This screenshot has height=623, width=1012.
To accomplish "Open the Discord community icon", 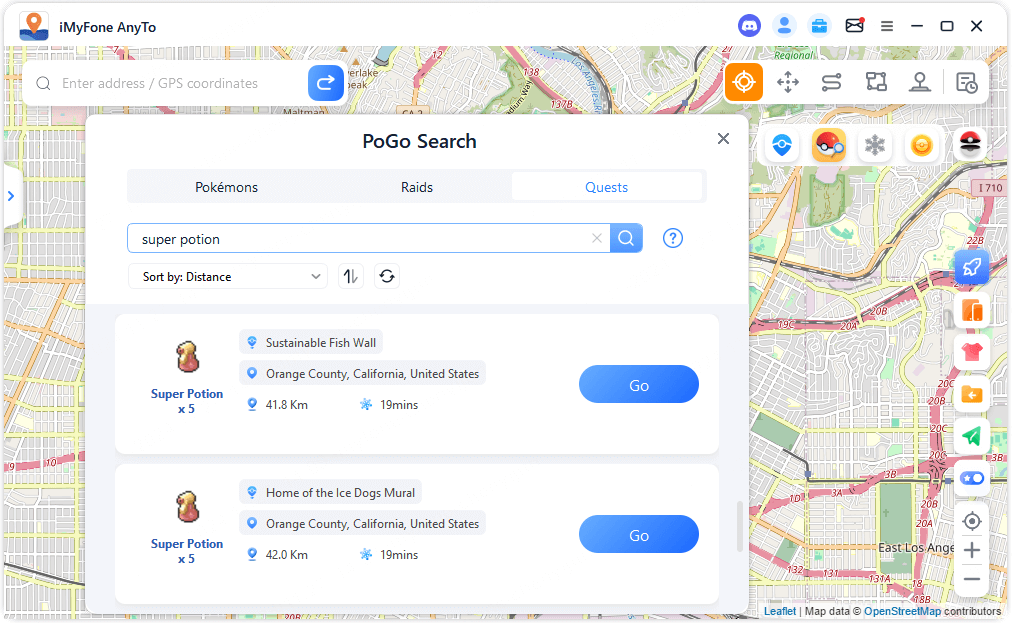I will tap(749, 26).
